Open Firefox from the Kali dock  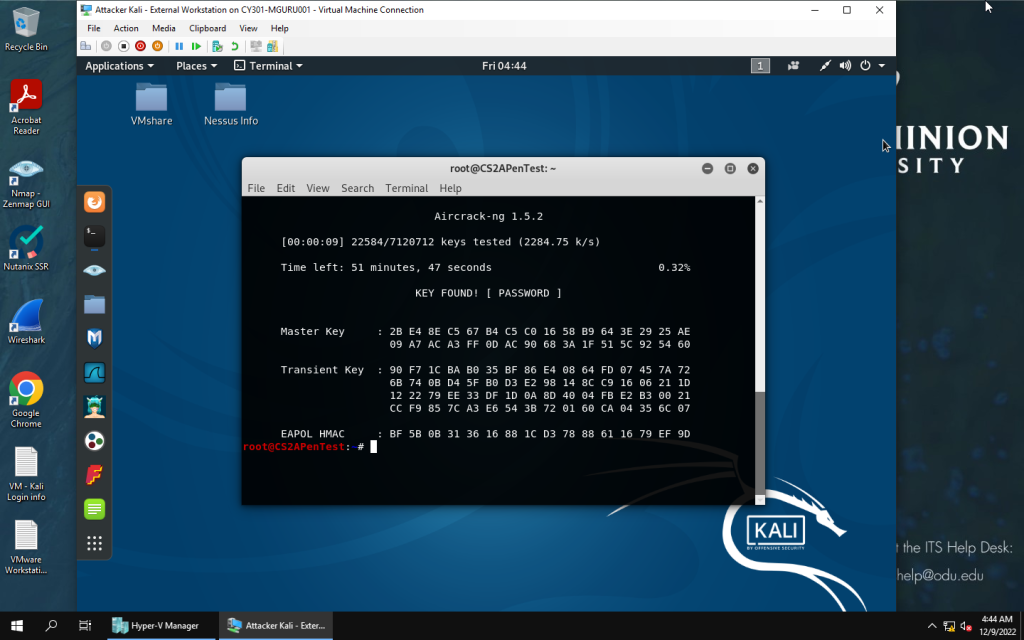point(95,202)
